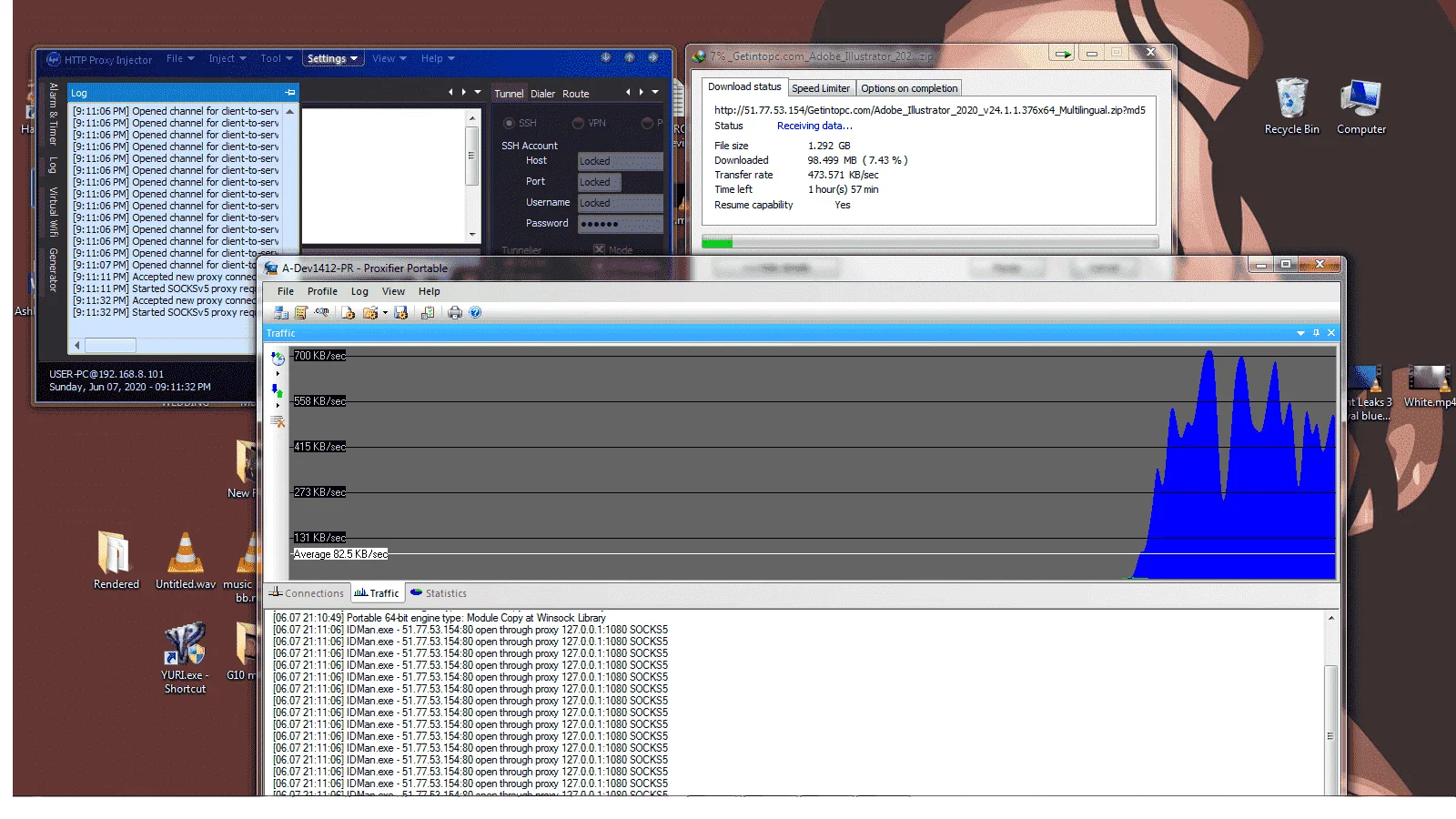
Task: Click the pin icon on HTTP Proxy Injector Log panel
Action: pyautogui.click(x=290, y=93)
